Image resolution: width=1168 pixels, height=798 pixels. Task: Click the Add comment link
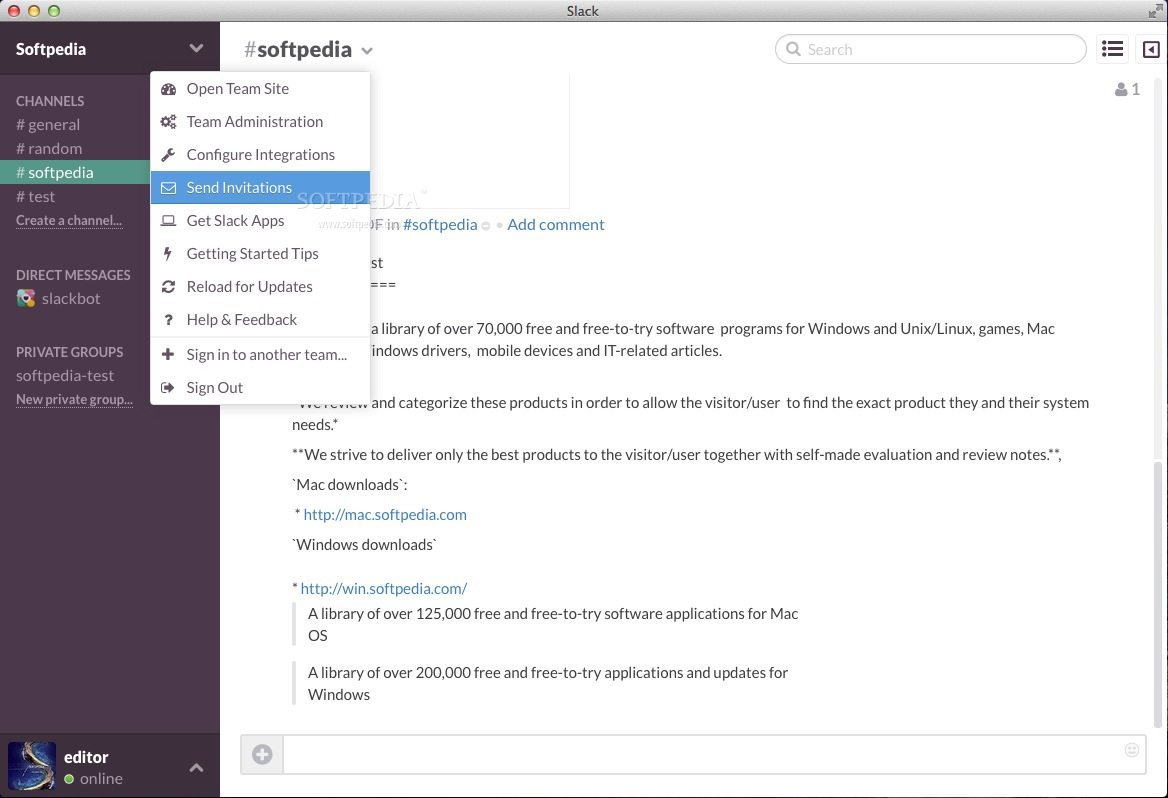556,224
